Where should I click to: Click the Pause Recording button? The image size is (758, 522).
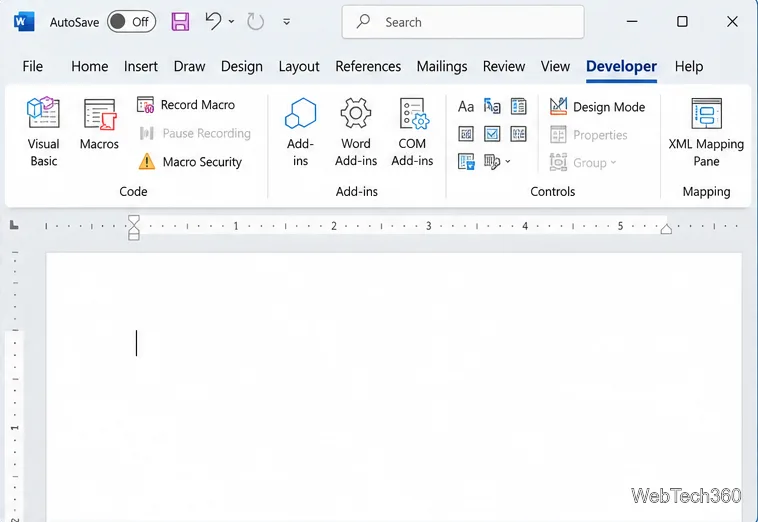coord(195,133)
